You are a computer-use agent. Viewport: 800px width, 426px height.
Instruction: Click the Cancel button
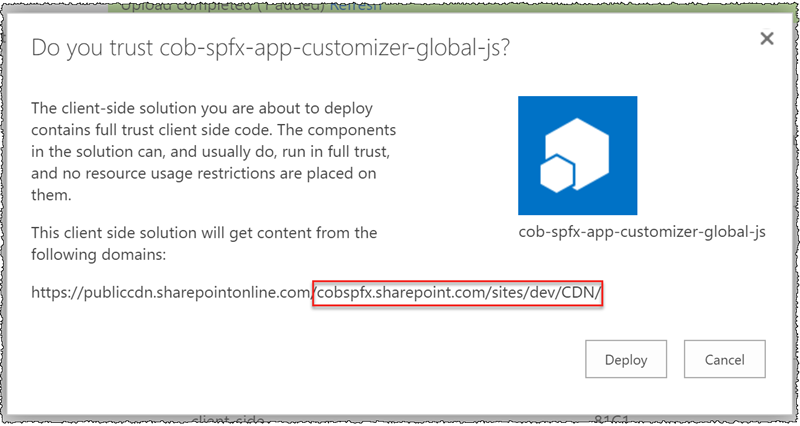pyautogui.click(x=724, y=359)
